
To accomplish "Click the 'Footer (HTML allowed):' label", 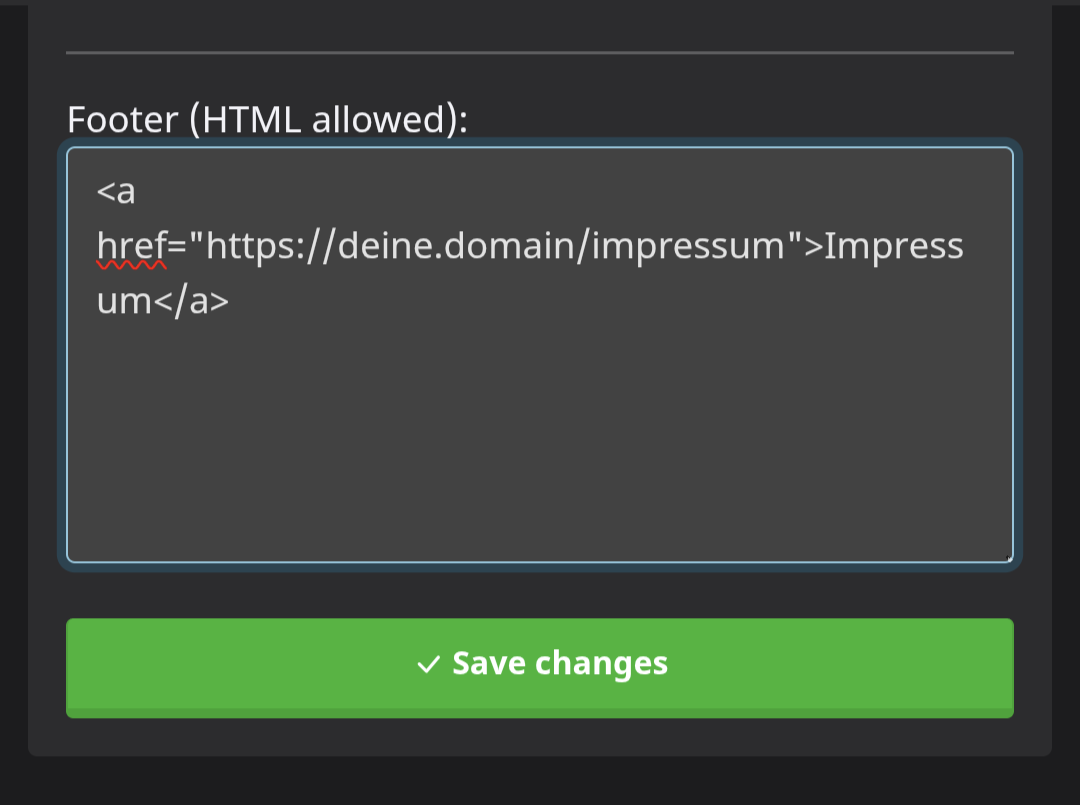I will [x=267, y=119].
